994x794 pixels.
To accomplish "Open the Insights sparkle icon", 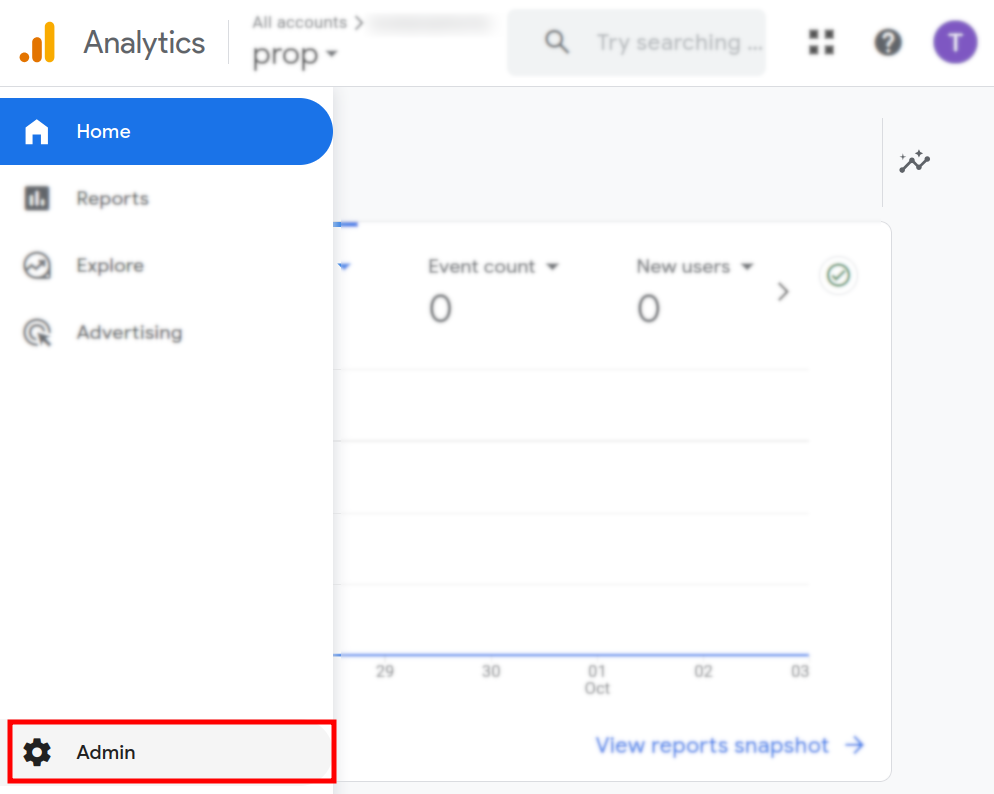I will click(914, 162).
